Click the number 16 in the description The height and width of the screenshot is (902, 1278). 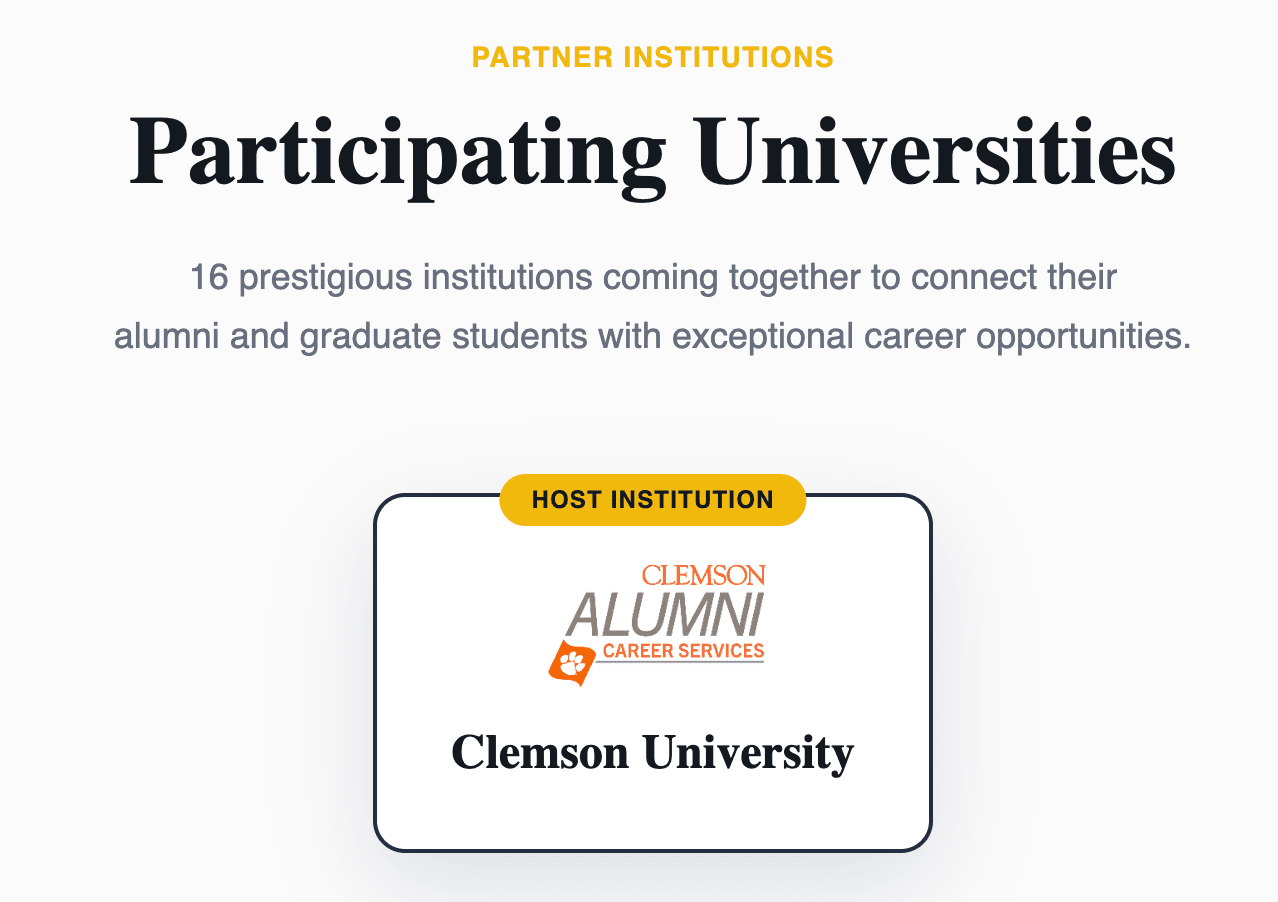tap(209, 277)
